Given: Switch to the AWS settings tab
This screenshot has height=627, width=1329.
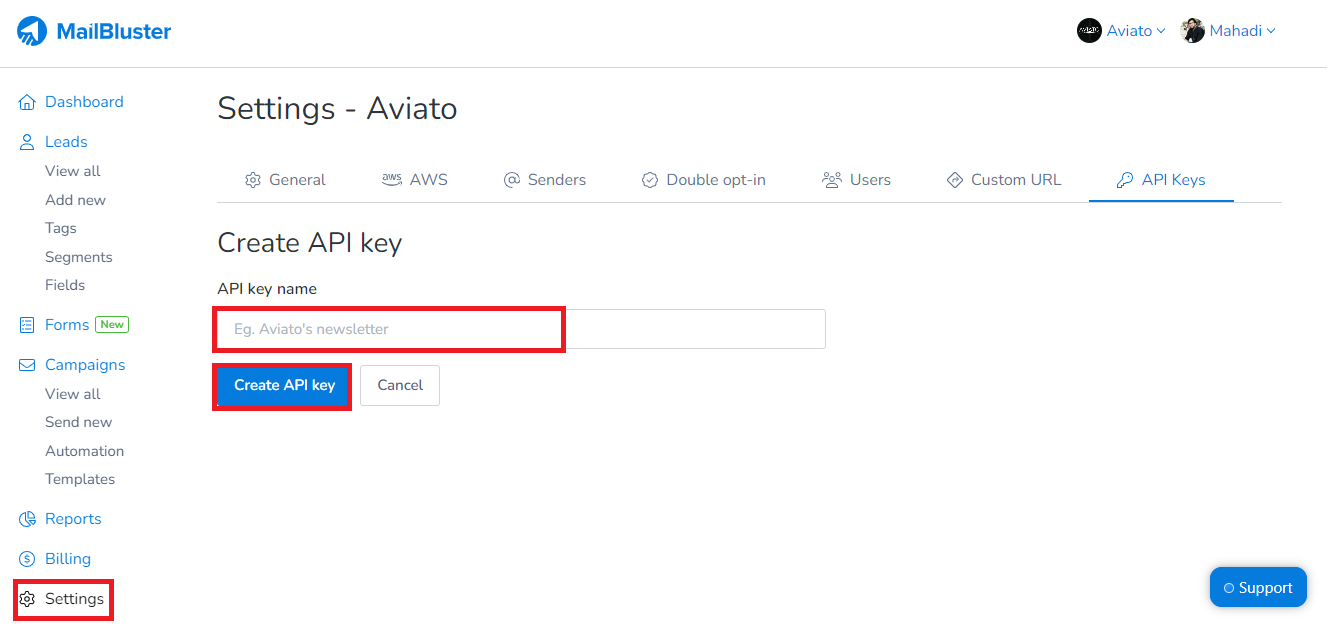Looking at the screenshot, I should pyautogui.click(x=415, y=180).
